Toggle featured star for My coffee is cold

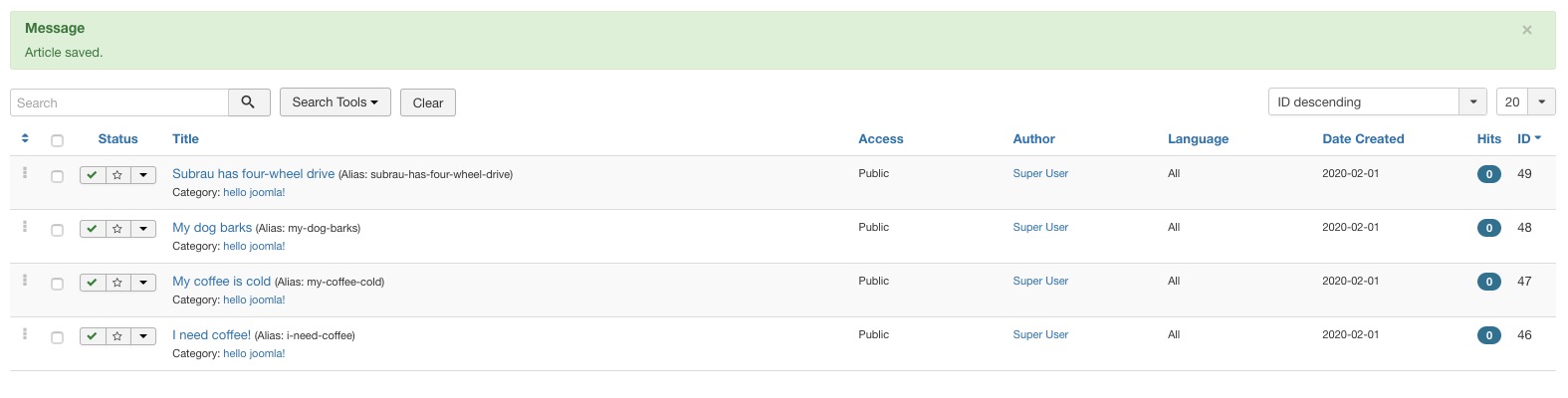117,283
